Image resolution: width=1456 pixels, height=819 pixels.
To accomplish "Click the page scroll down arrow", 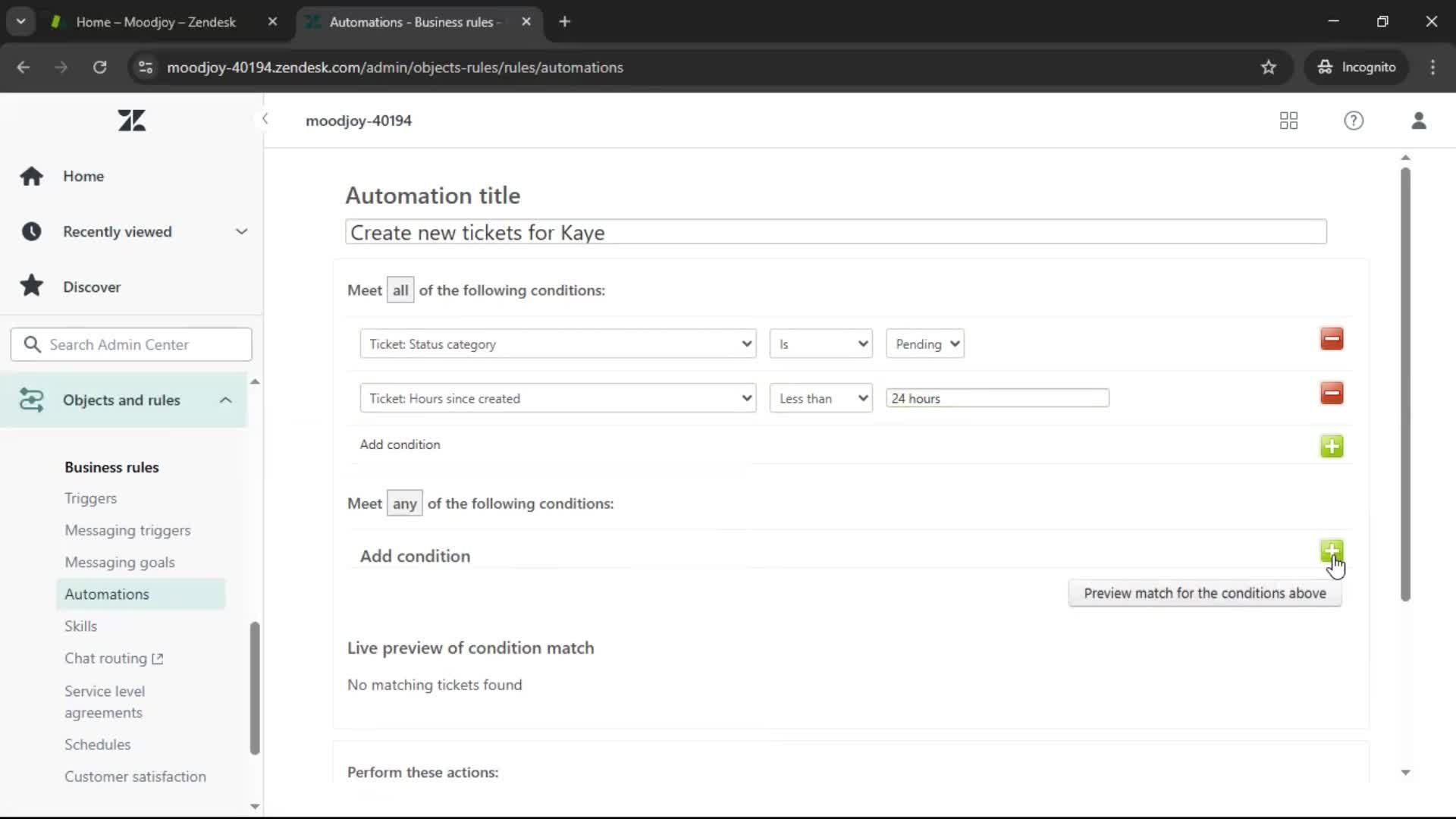I will (1405, 773).
